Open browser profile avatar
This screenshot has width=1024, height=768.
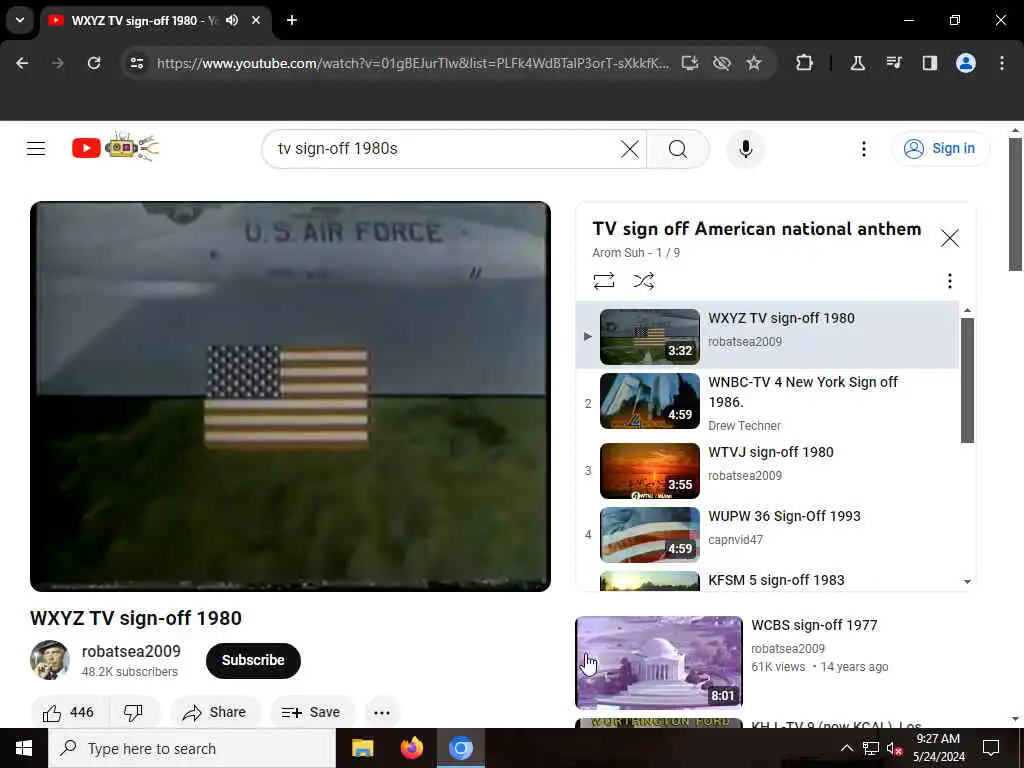(x=966, y=63)
